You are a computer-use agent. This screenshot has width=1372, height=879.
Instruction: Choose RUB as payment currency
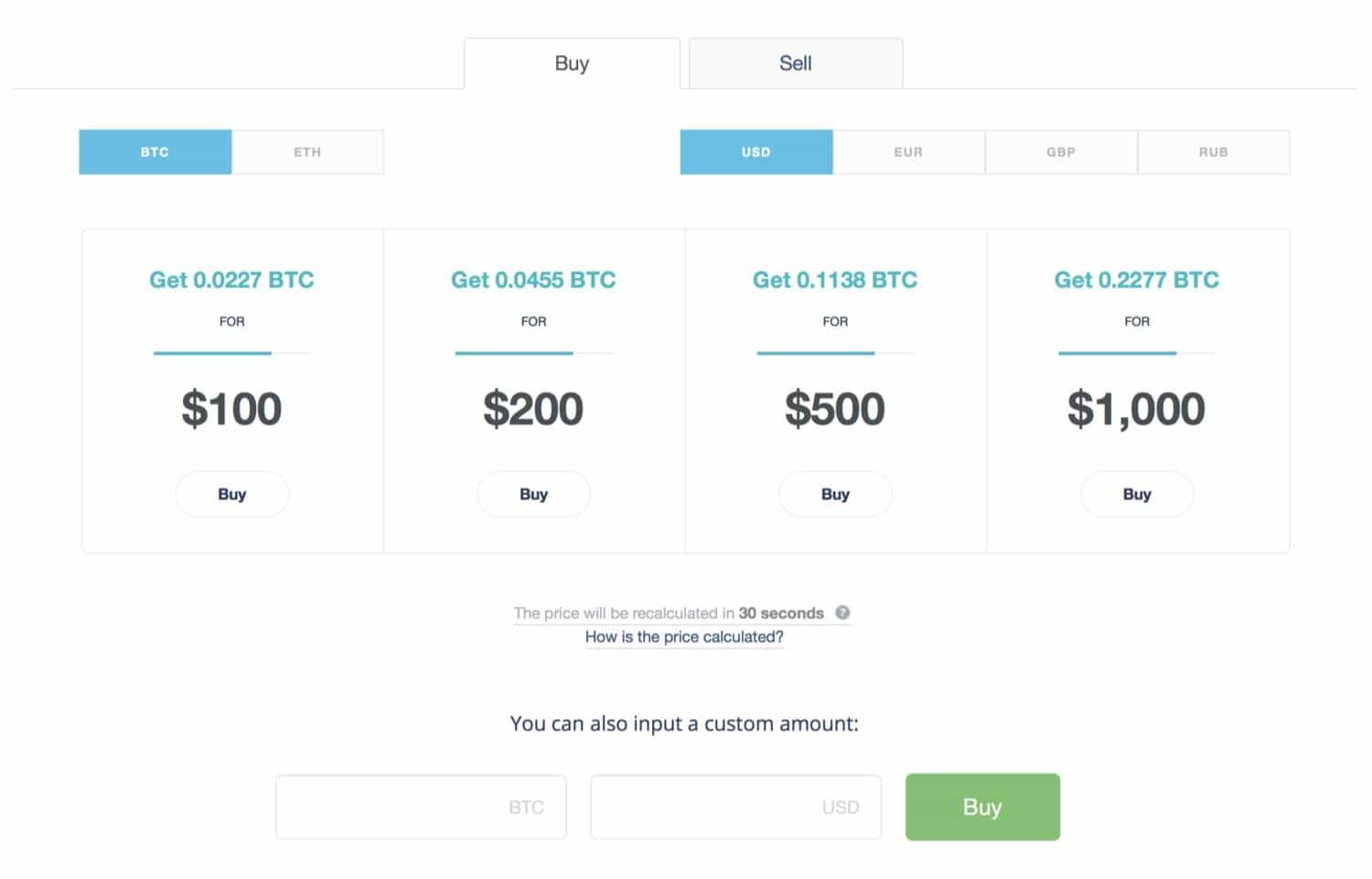click(x=1213, y=152)
